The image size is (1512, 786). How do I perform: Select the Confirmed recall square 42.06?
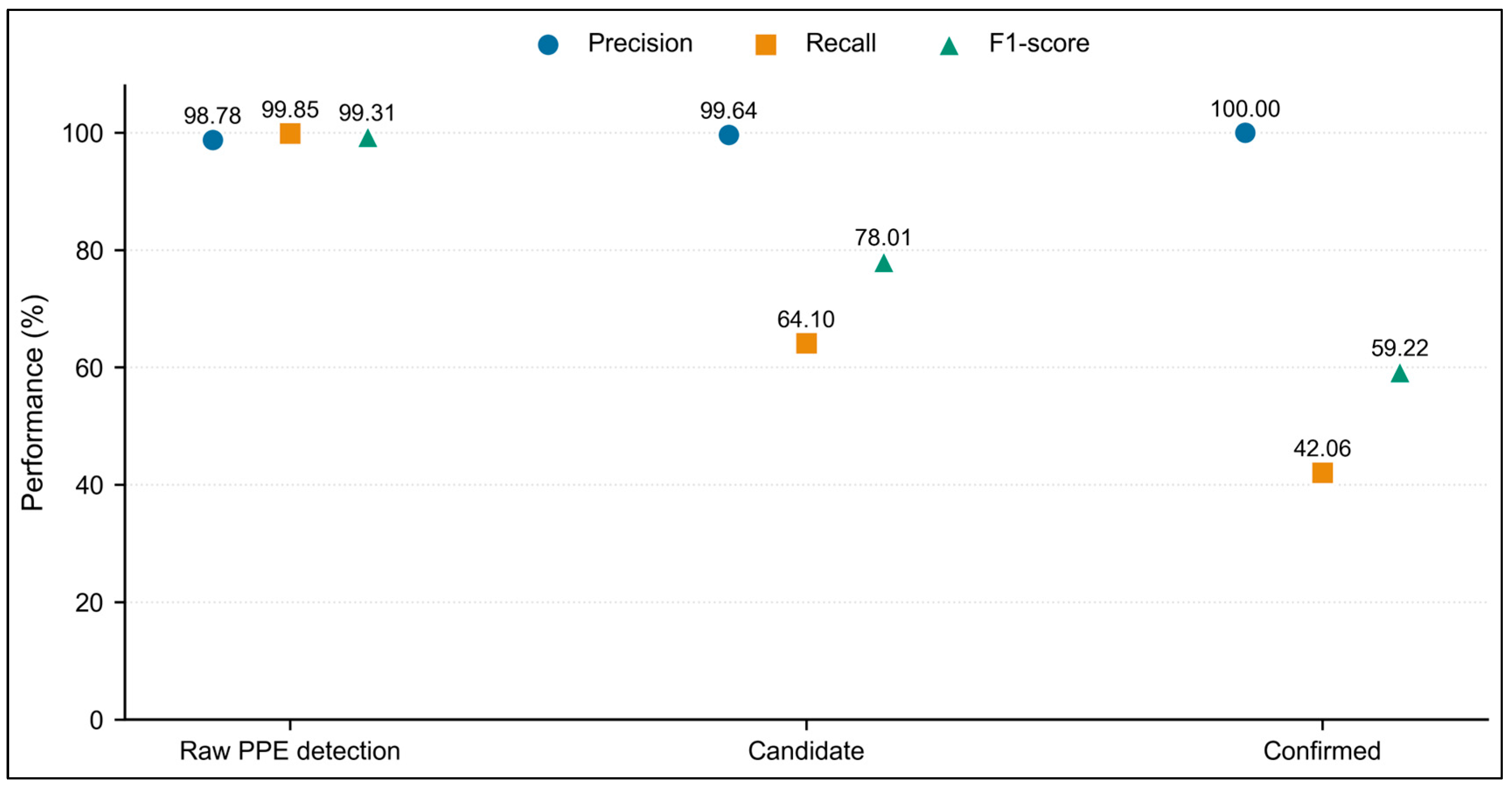[x=1322, y=472]
